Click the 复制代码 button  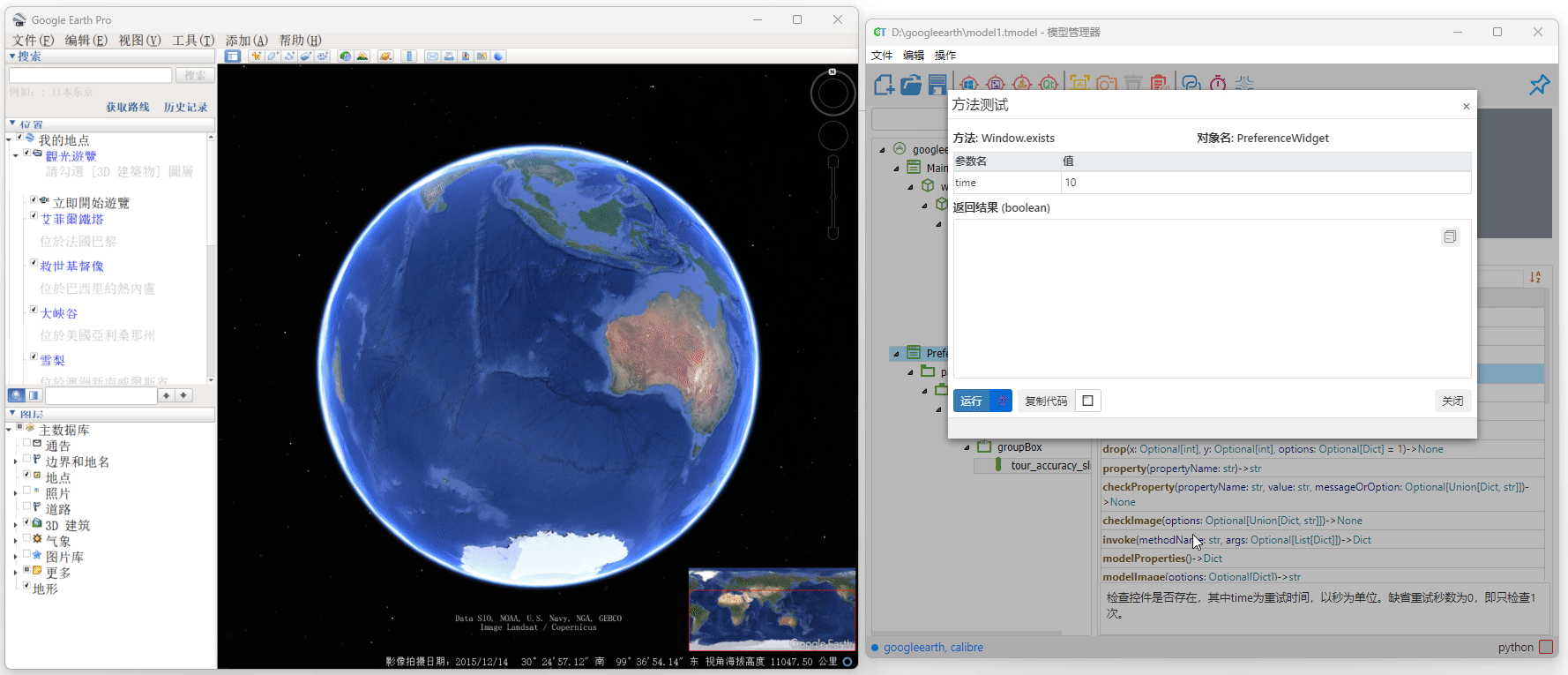pyautogui.click(x=1046, y=401)
